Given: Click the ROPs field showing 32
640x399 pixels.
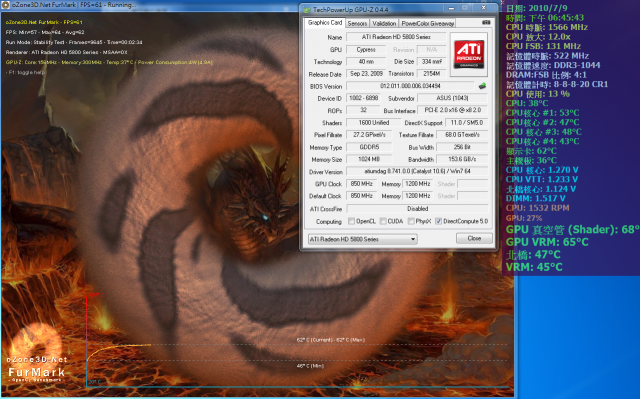Looking at the screenshot, I should click(364, 110).
